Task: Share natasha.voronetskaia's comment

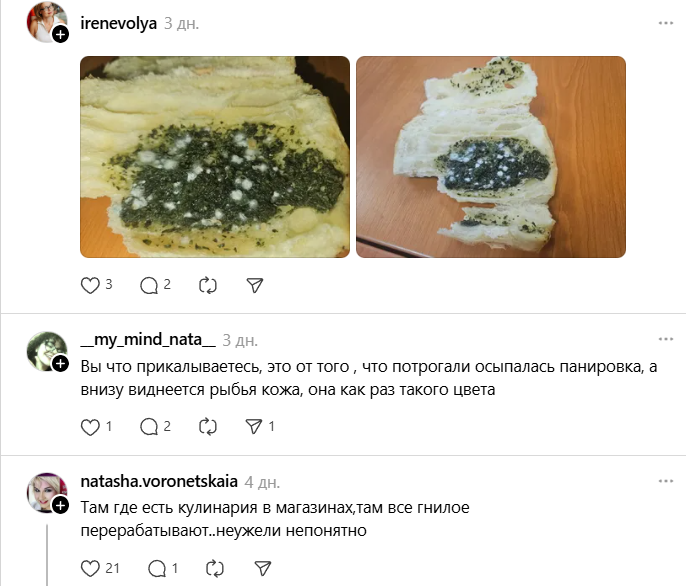Action: click(262, 568)
